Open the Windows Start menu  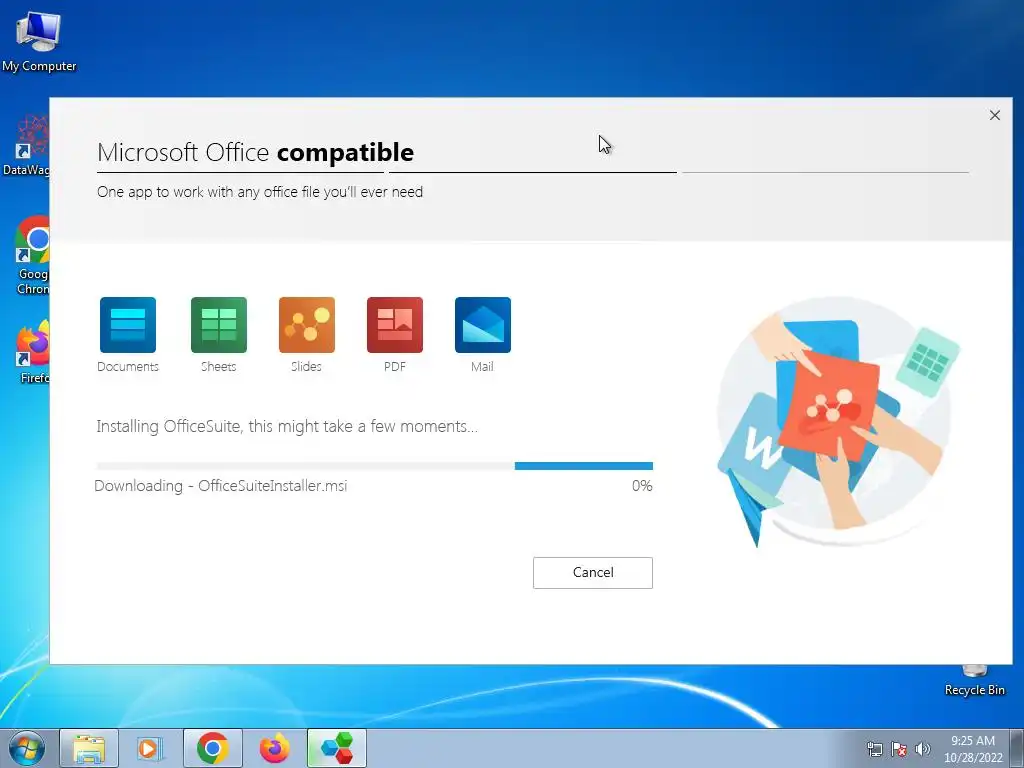coord(27,748)
